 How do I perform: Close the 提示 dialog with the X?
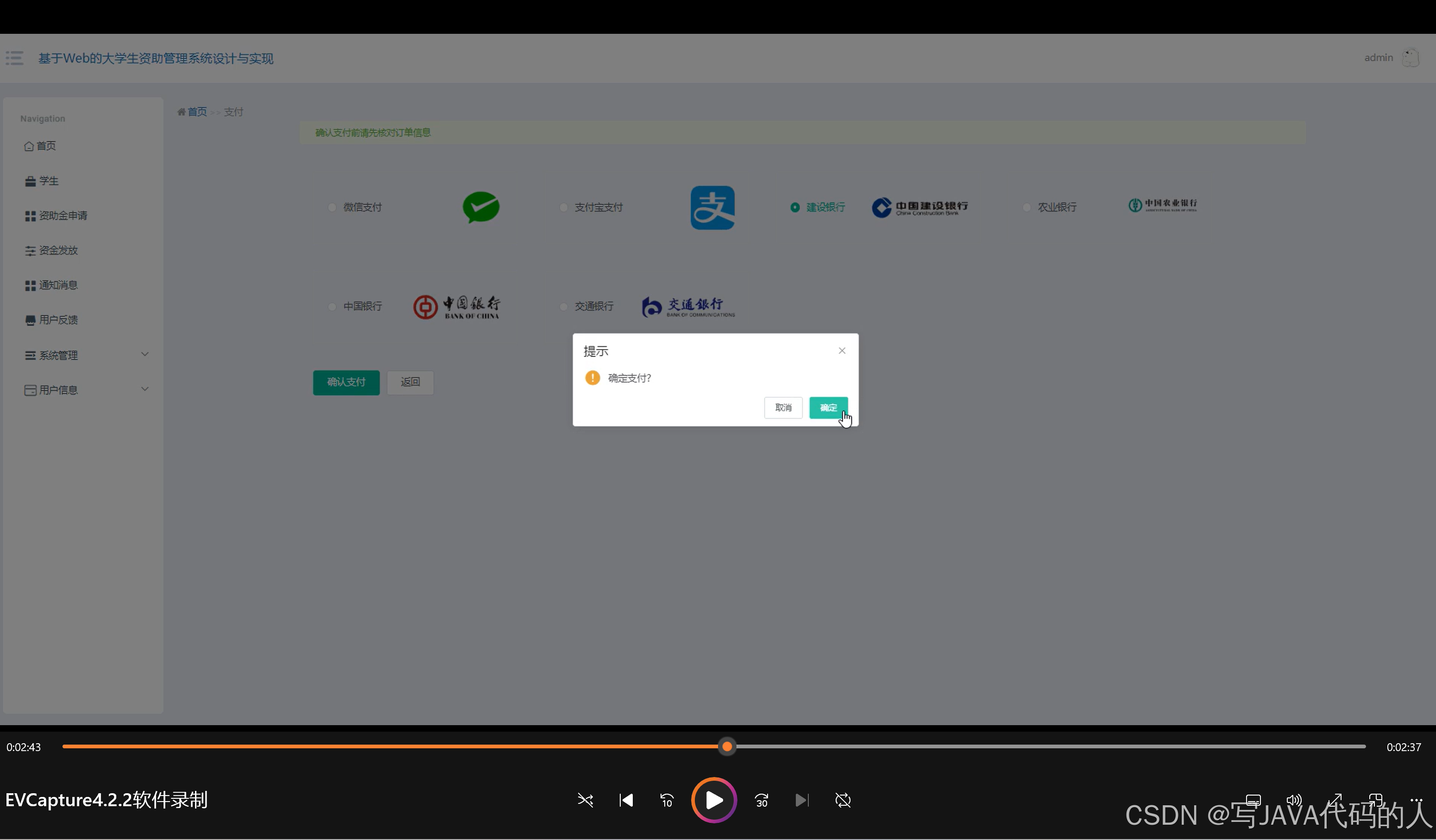click(x=842, y=351)
